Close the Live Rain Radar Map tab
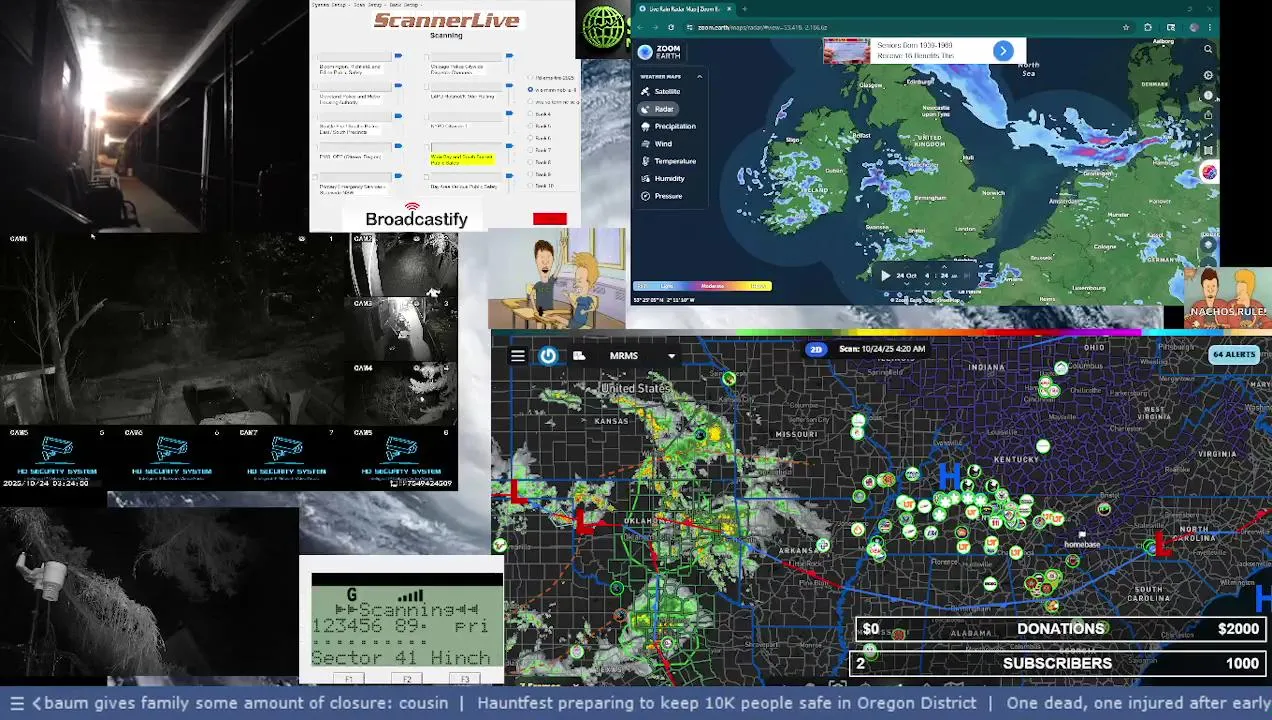Image resolution: width=1272 pixels, height=720 pixels. pyautogui.click(x=729, y=9)
